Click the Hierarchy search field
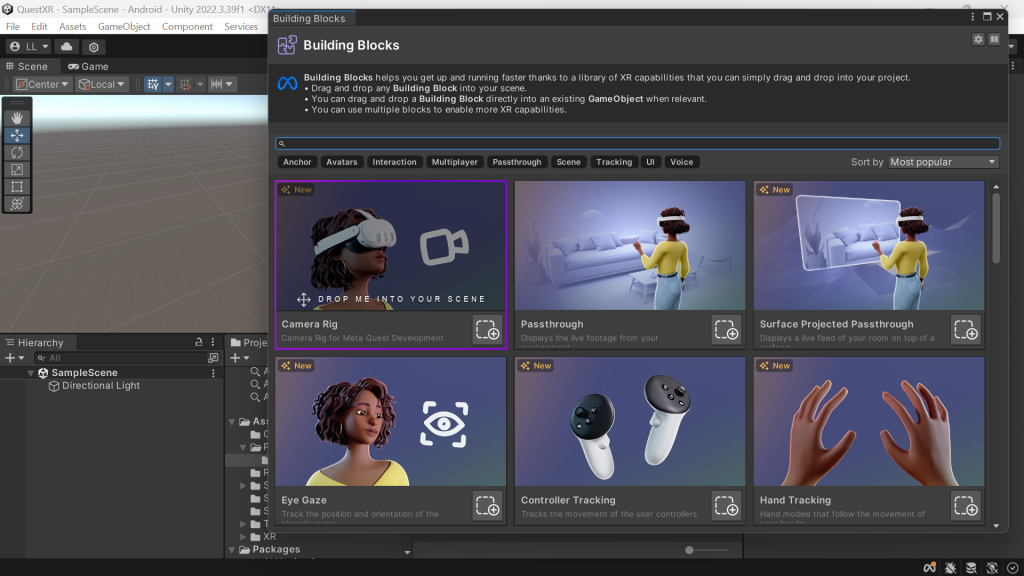 pyautogui.click(x=120, y=358)
